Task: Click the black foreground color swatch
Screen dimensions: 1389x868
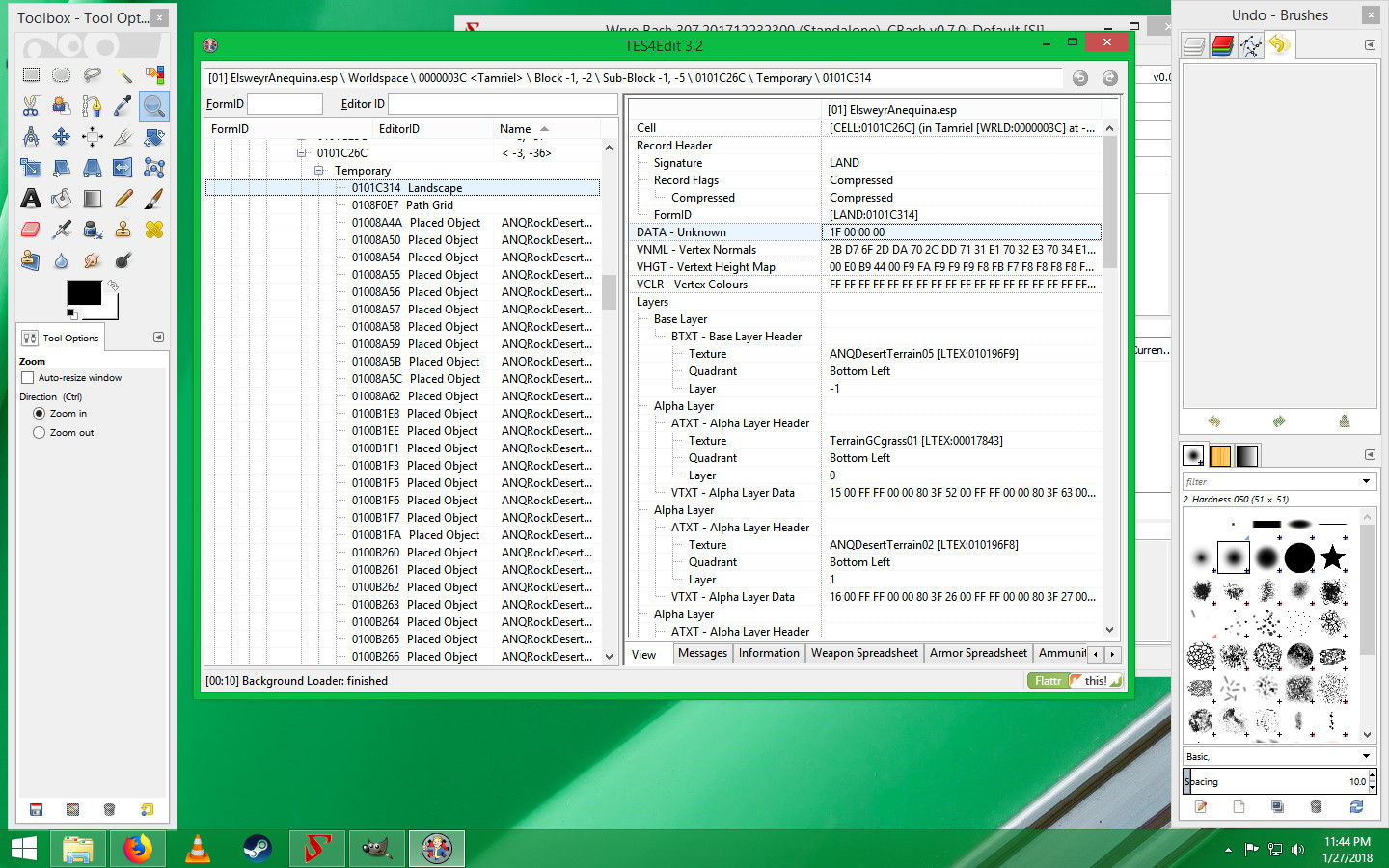Action: (x=83, y=292)
